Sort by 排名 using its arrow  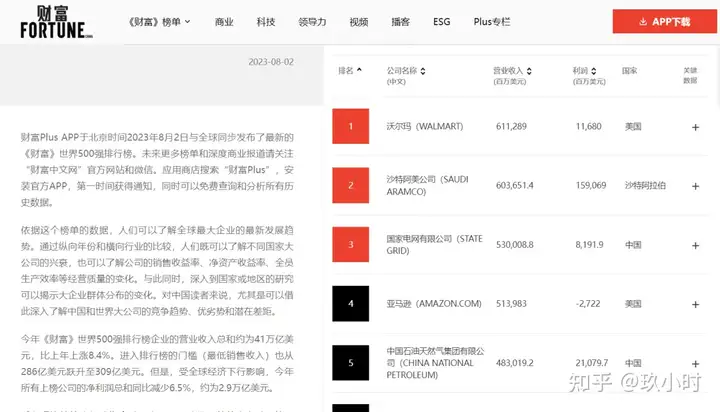[359, 70]
